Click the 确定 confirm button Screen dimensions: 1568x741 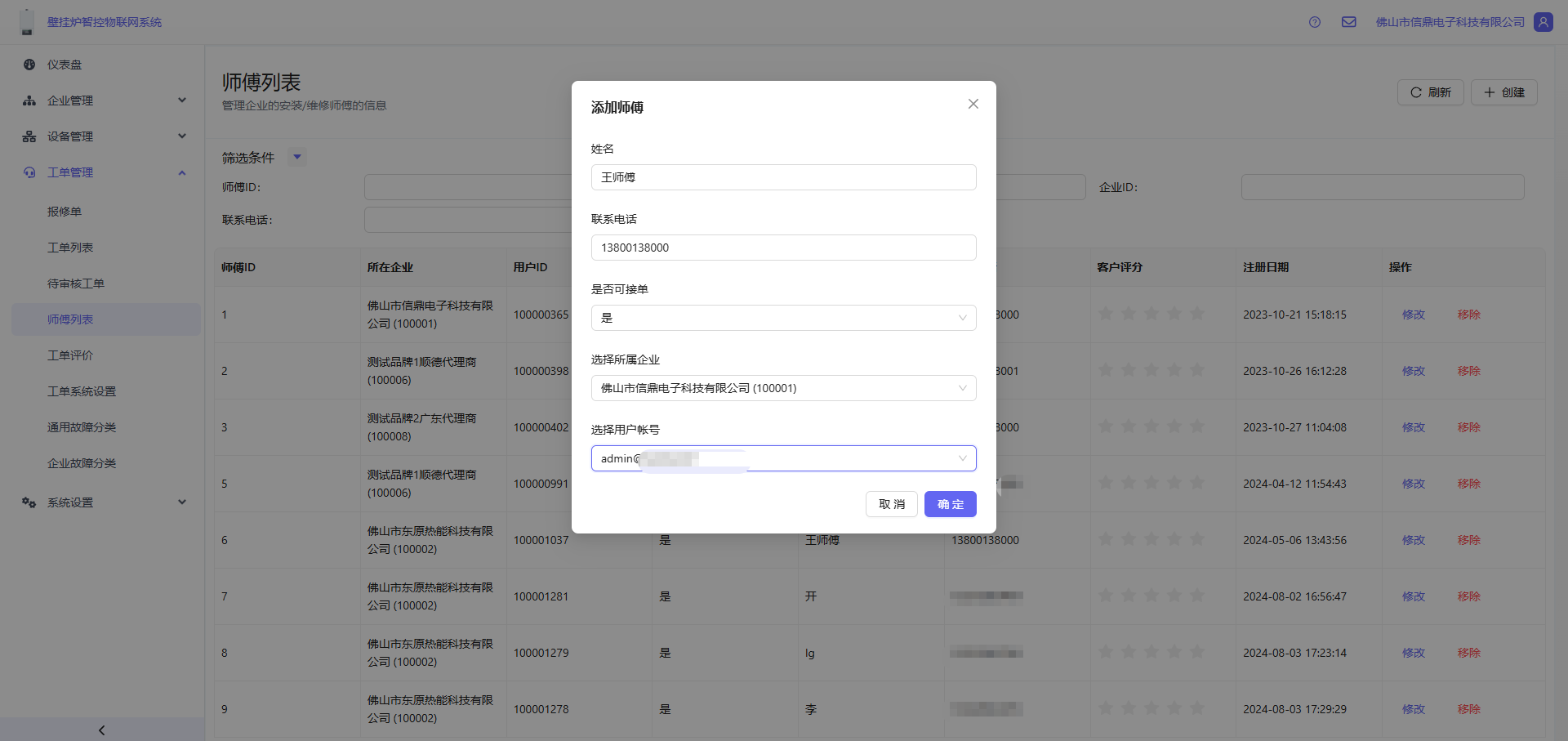click(x=950, y=504)
